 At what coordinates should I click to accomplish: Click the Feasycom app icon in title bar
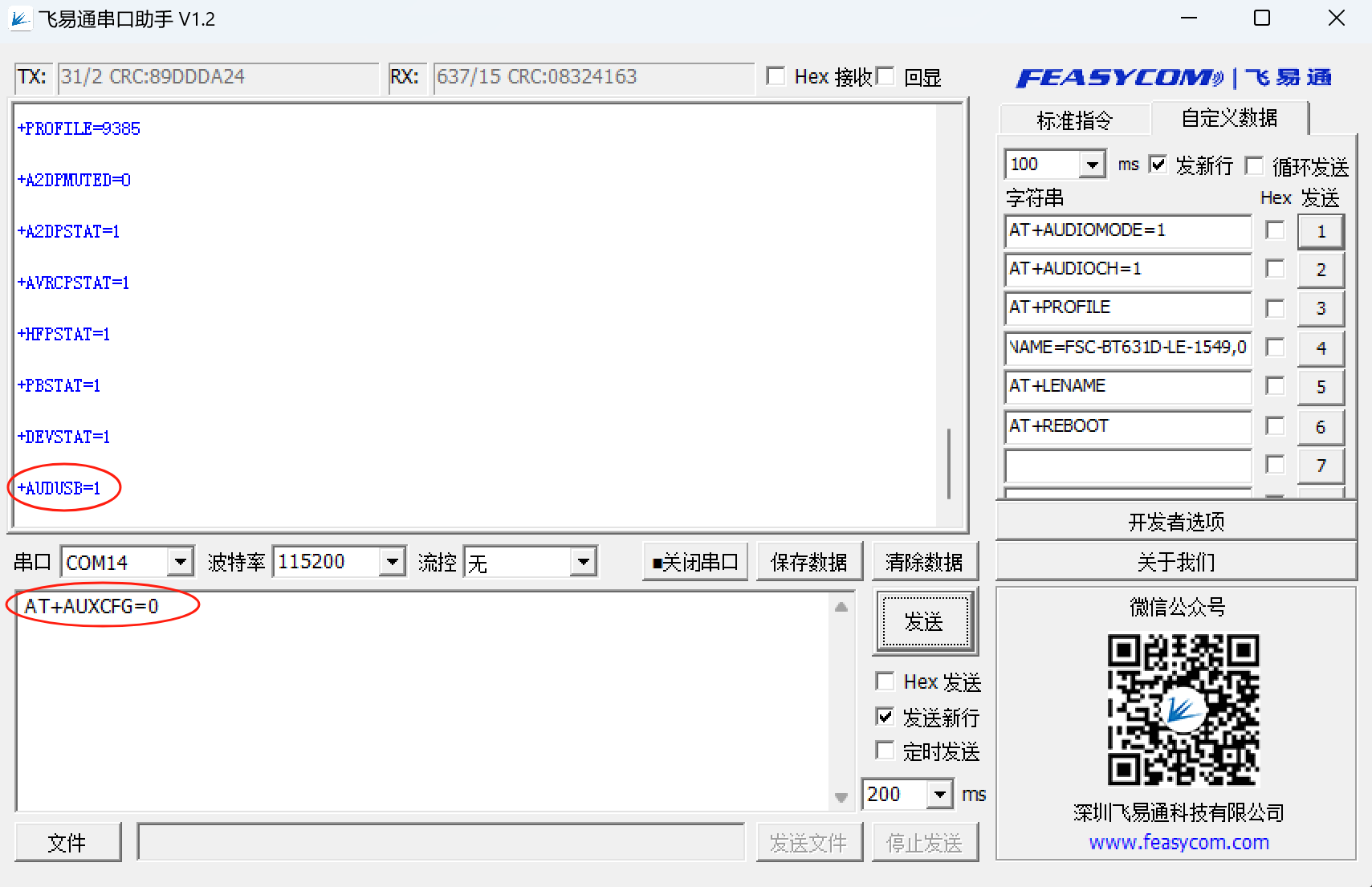pyautogui.click(x=19, y=18)
